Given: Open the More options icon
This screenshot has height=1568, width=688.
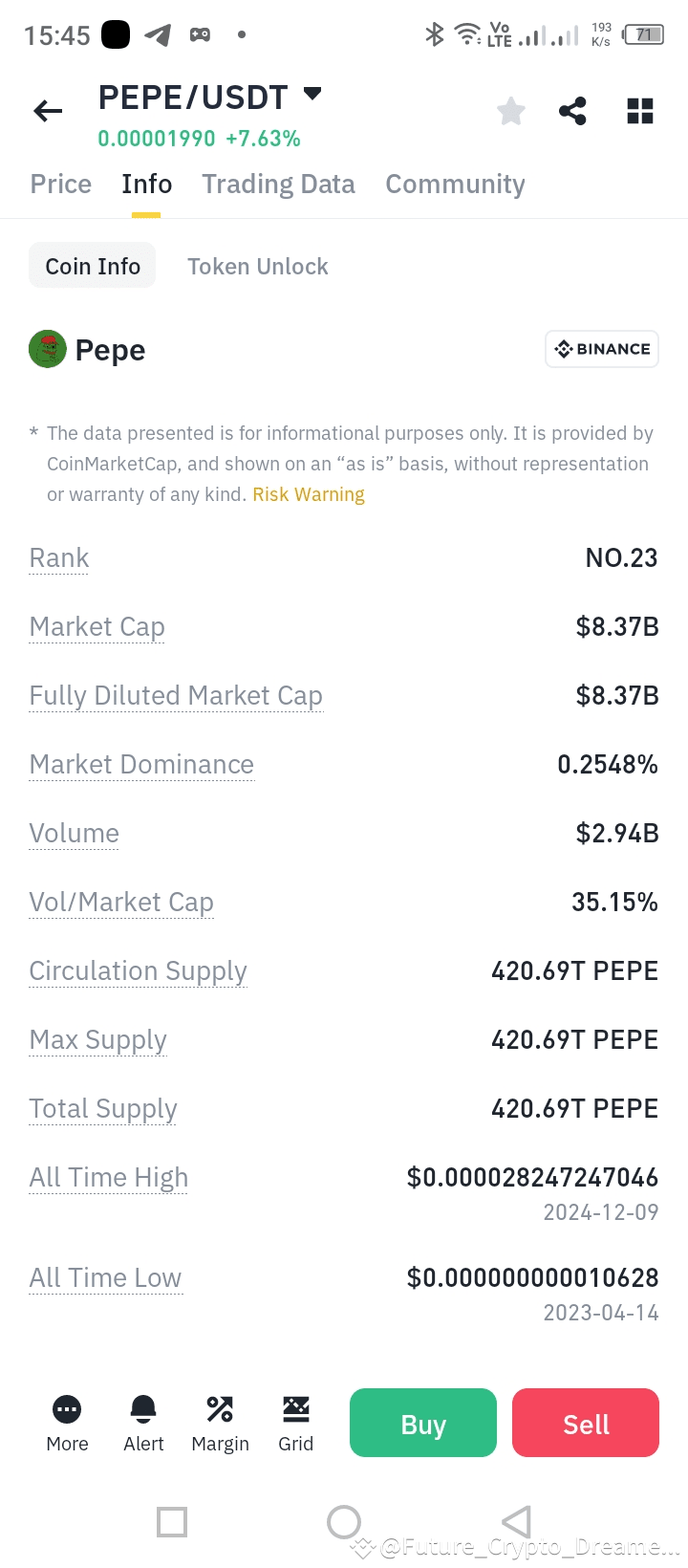Looking at the screenshot, I should click(67, 1409).
